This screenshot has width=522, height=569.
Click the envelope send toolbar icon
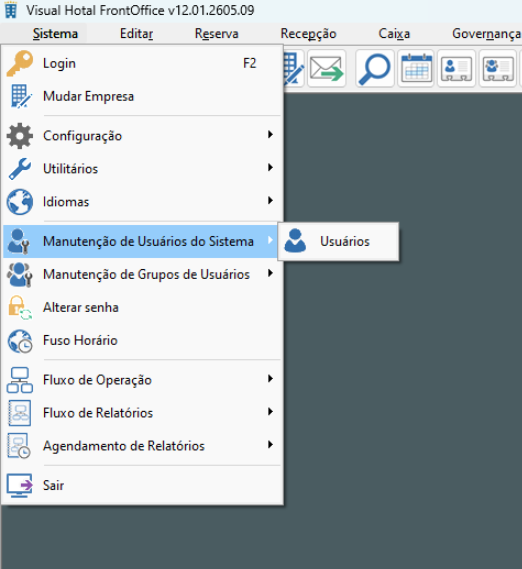[x=326, y=69]
